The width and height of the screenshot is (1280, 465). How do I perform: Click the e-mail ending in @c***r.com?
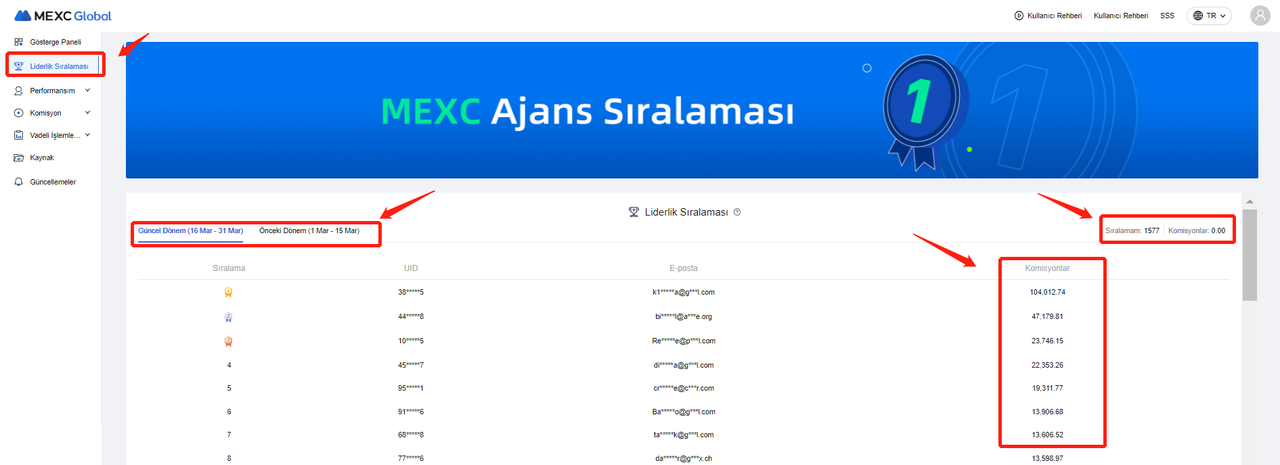[683, 388]
